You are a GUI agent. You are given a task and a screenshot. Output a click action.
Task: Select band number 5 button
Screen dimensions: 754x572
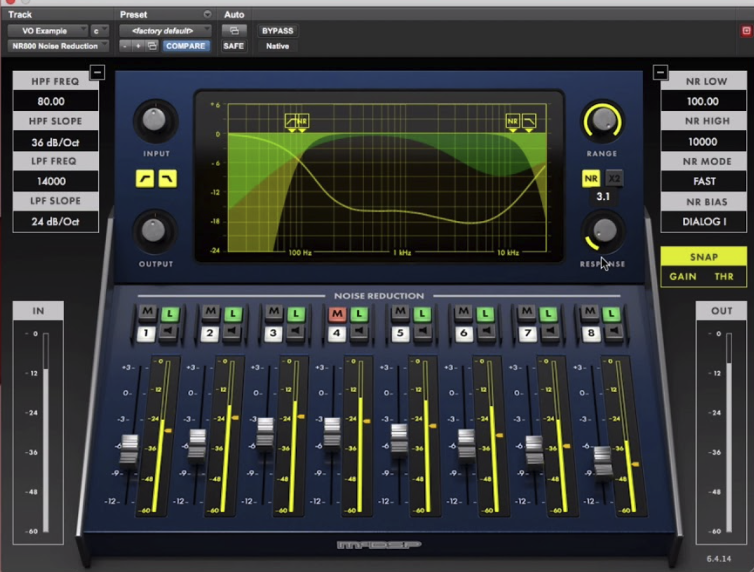pos(400,333)
